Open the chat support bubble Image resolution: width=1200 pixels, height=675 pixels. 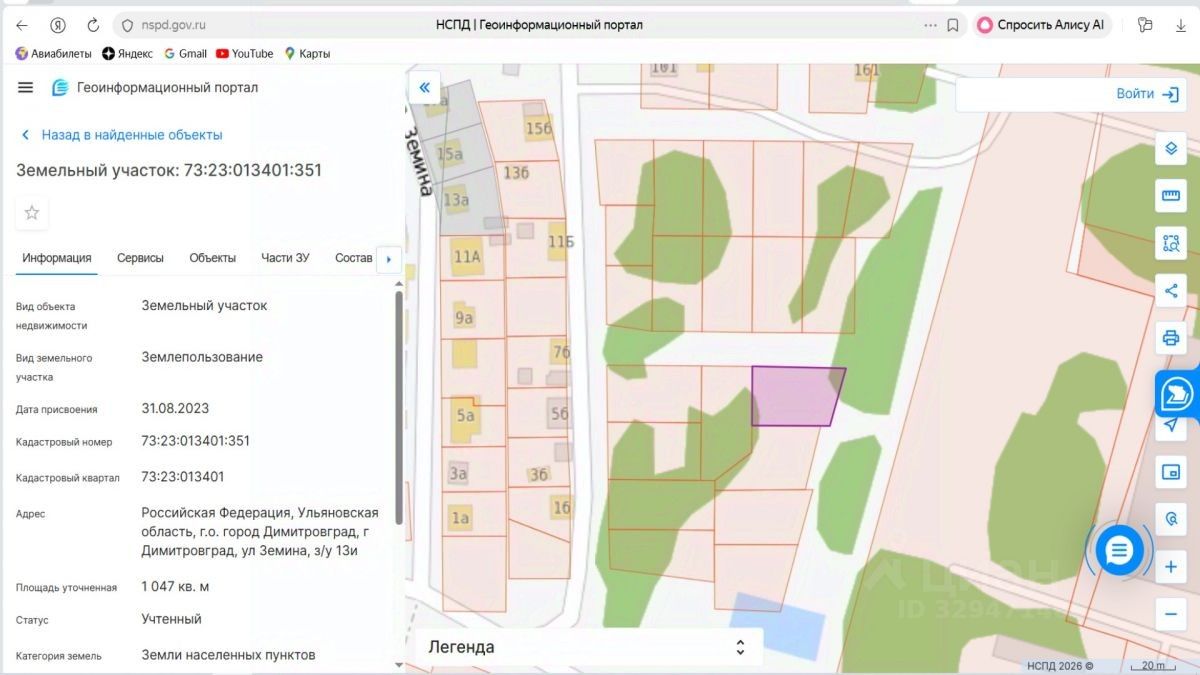[1118, 550]
